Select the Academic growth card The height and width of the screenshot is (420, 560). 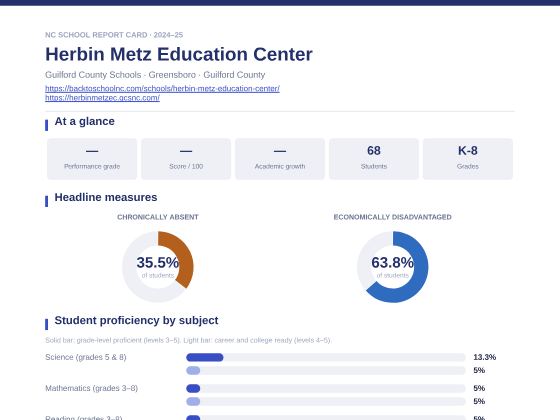point(280,159)
